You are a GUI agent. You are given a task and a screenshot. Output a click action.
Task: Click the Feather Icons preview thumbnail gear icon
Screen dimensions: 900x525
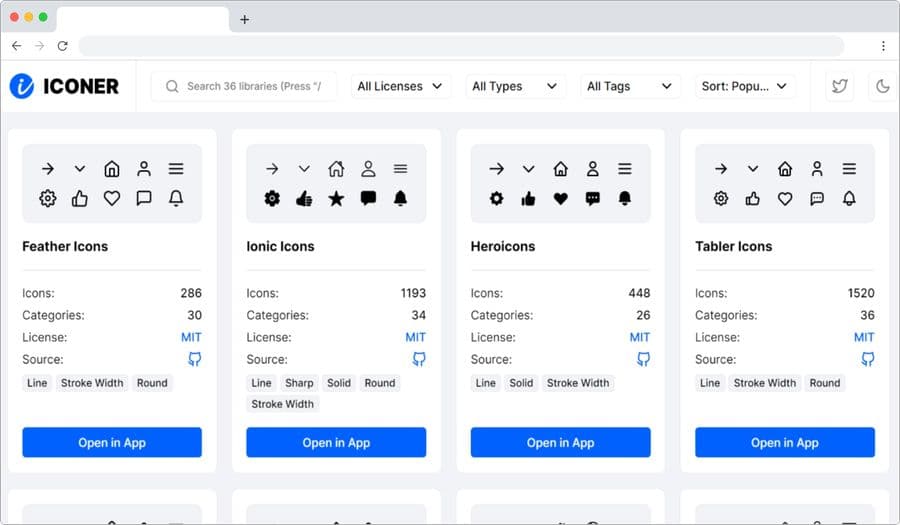(48, 199)
